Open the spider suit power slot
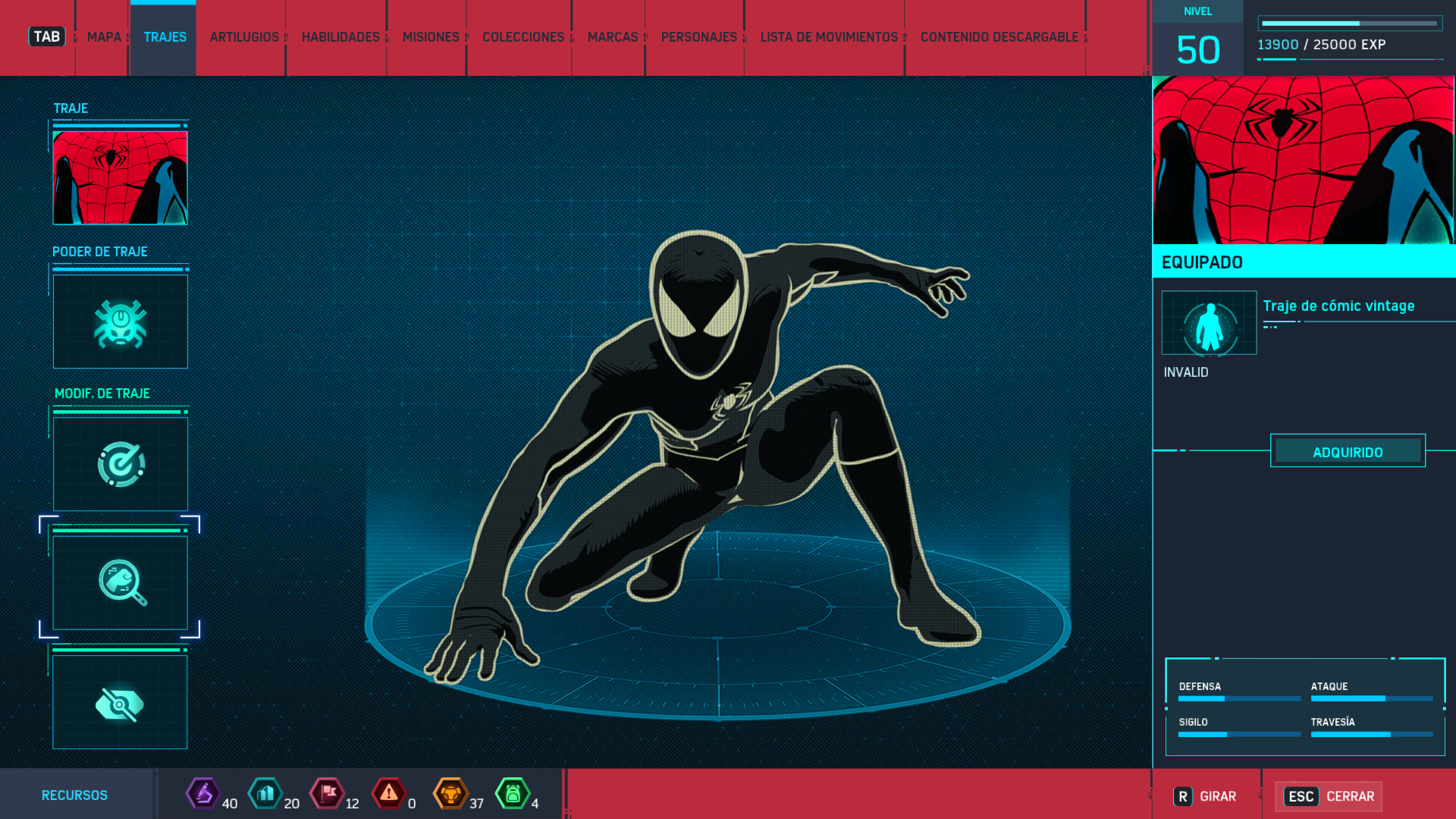 coord(120,322)
